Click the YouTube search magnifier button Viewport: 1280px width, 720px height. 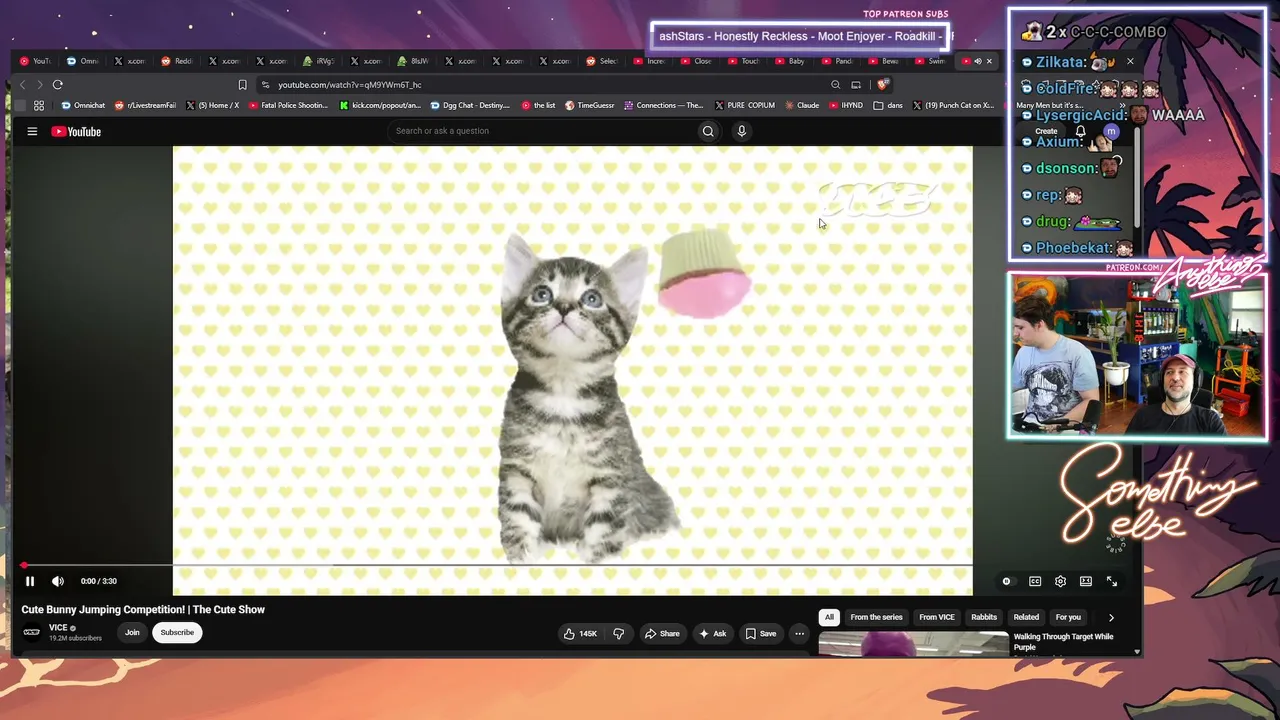[708, 131]
